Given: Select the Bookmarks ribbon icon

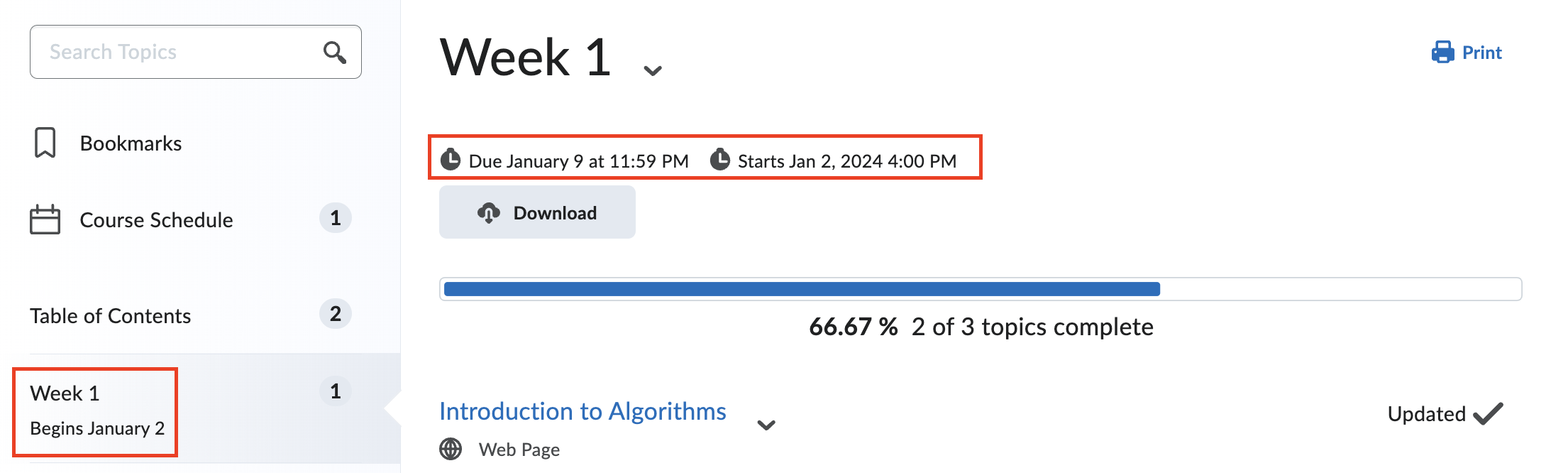Looking at the screenshot, I should coord(45,142).
